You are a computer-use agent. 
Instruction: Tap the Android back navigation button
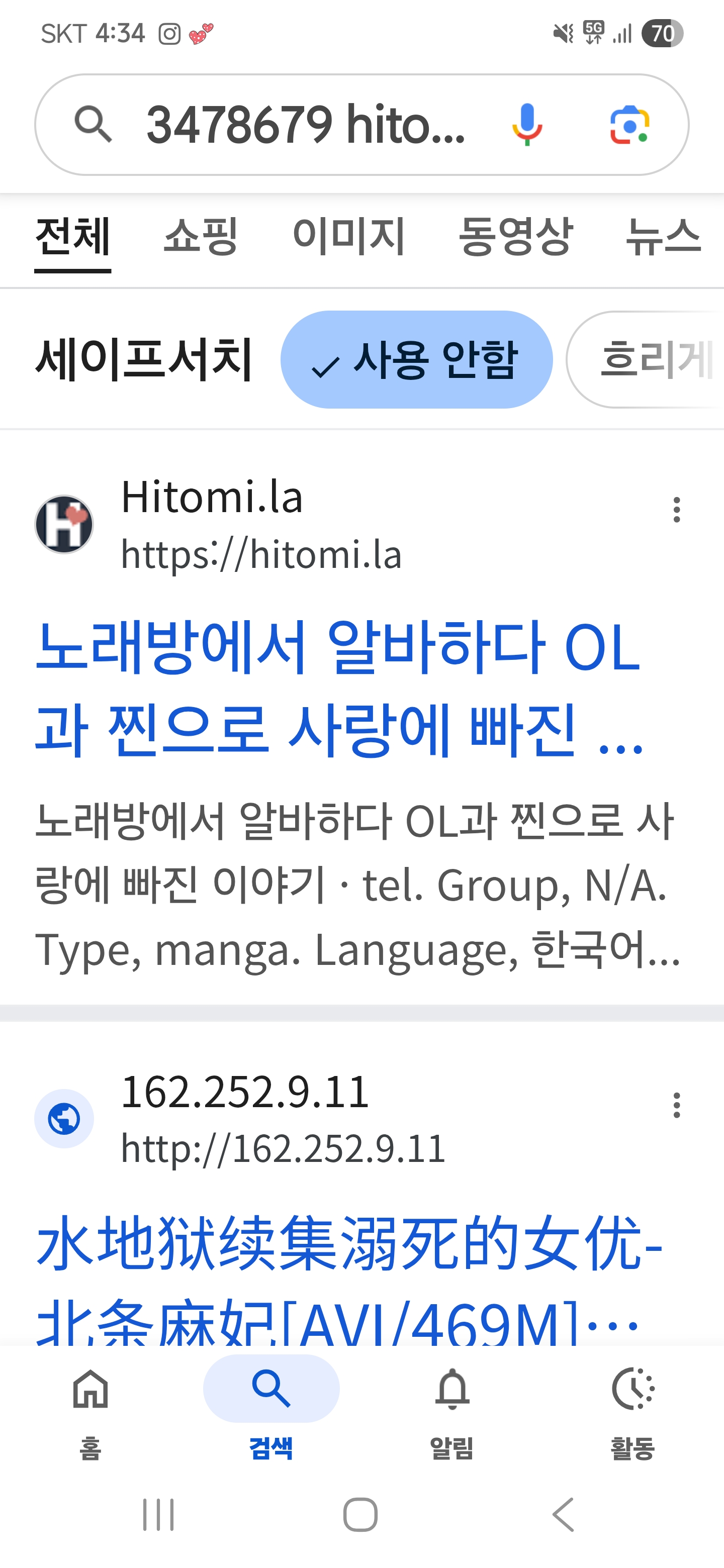pyautogui.click(x=563, y=1514)
